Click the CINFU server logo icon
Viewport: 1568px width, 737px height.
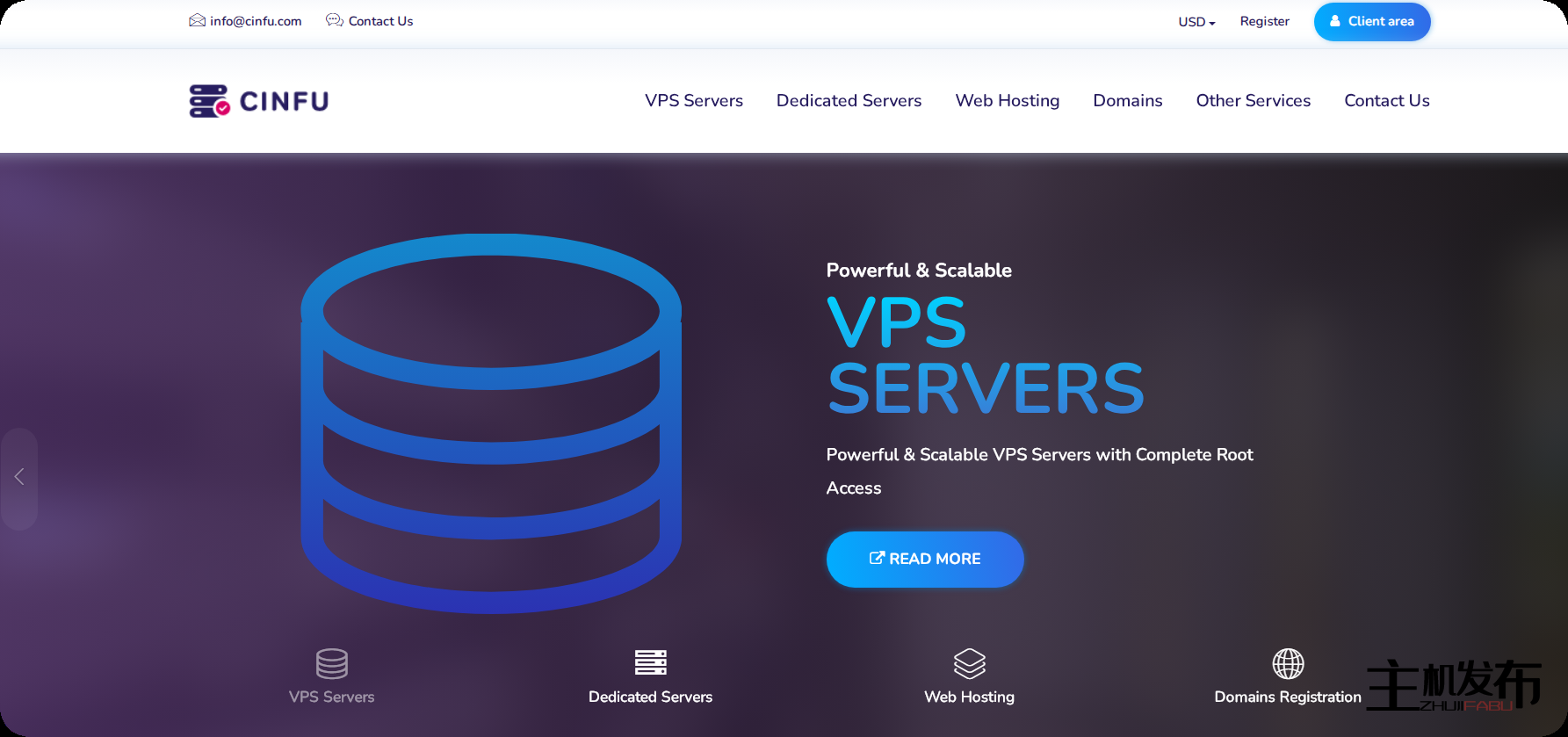click(x=209, y=101)
